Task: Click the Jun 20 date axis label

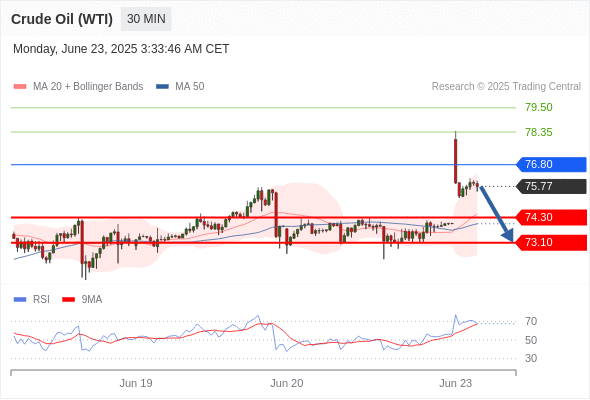Action: (287, 383)
